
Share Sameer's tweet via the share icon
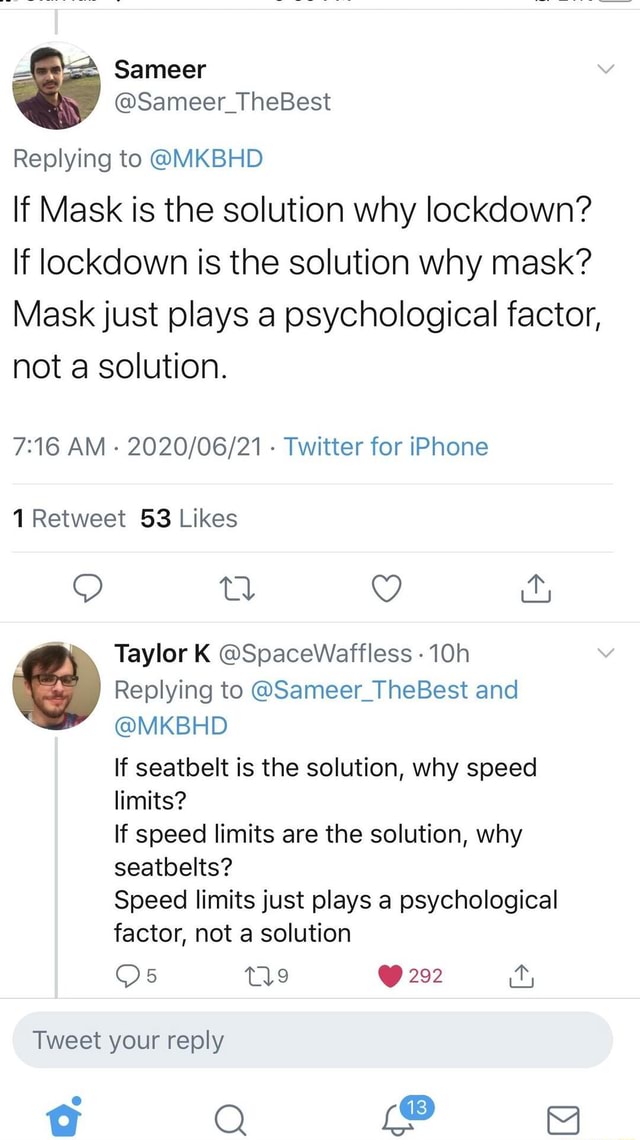[x=535, y=588]
